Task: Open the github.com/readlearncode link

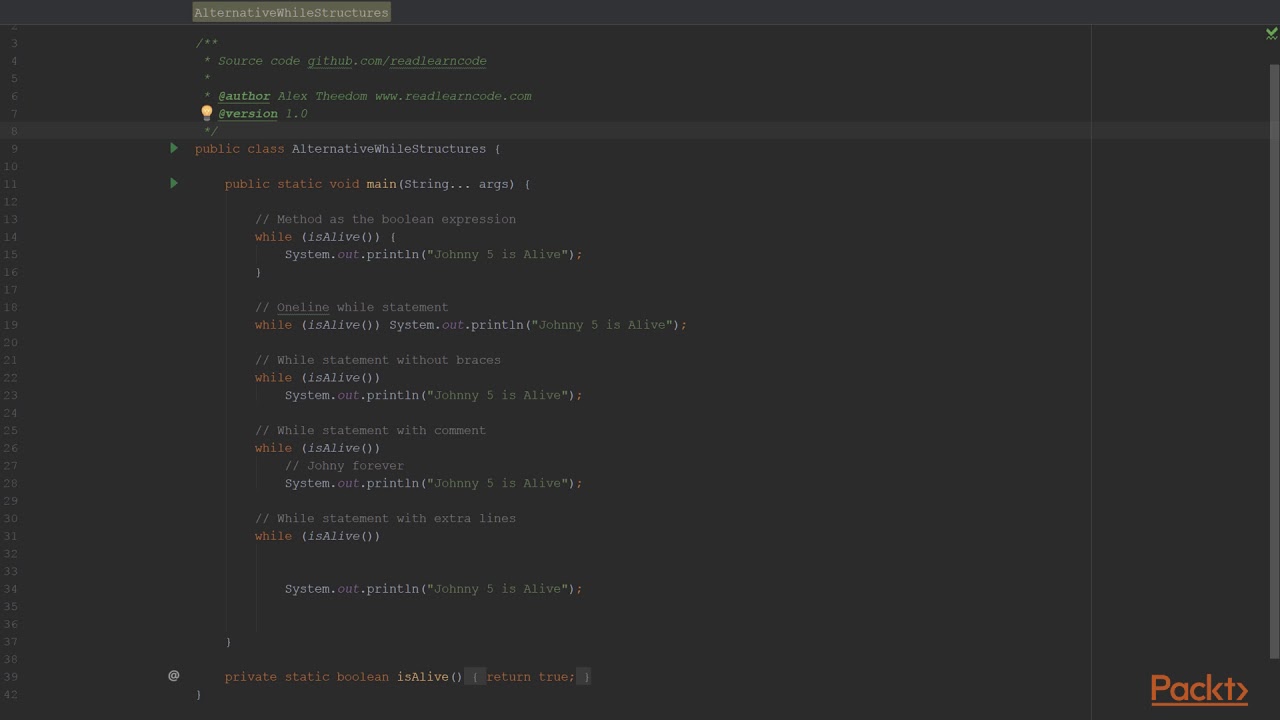Action: point(397,61)
